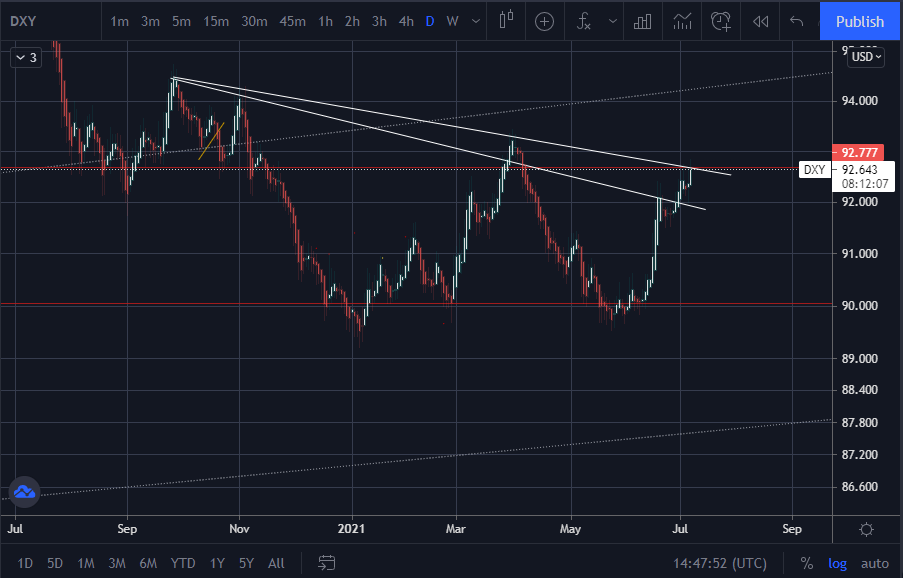Click the 94.000 price axis label
This screenshot has width=903, height=578.
[860, 101]
